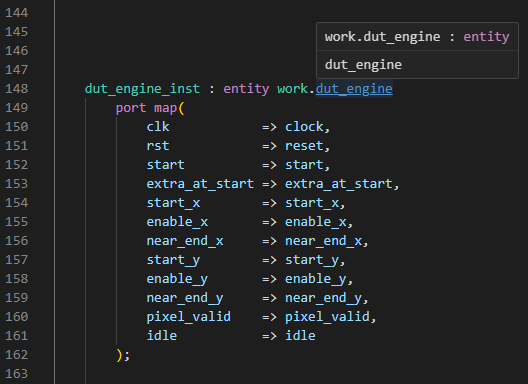Screen dimensions: 528x384
Task: Click the 'work' library name on line 148
Action: (292, 89)
